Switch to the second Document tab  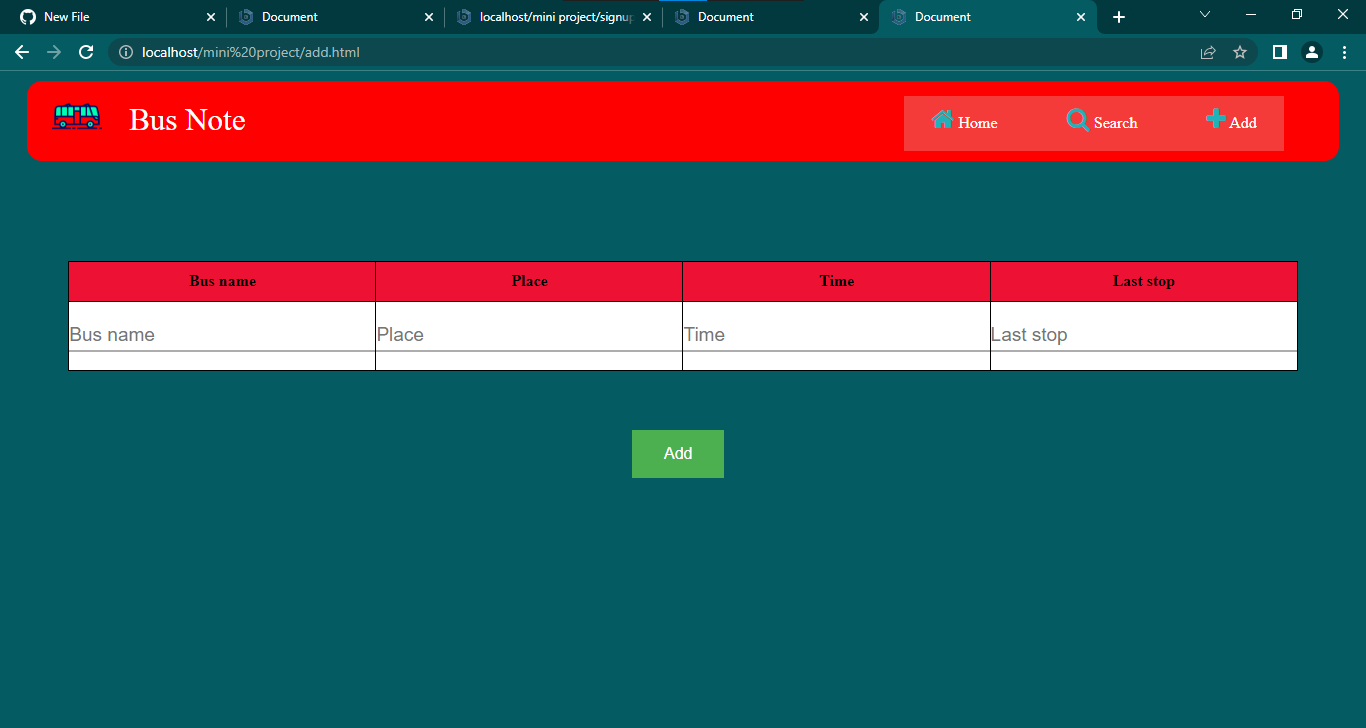click(335, 17)
